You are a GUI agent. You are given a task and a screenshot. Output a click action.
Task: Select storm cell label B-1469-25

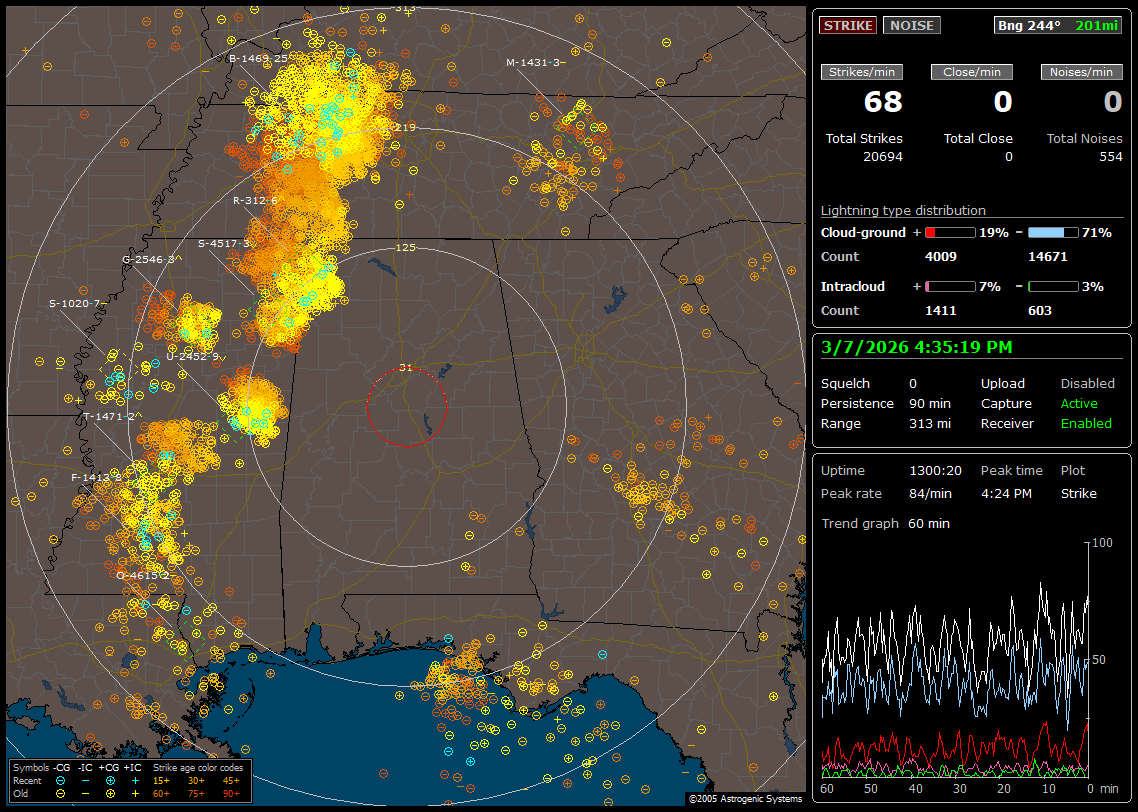point(258,58)
